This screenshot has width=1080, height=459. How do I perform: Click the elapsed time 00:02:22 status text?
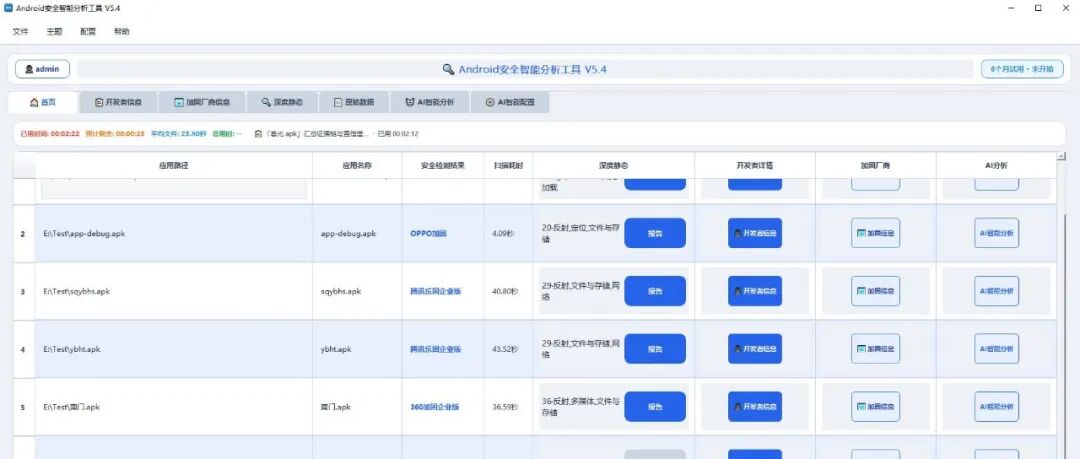pos(50,134)
